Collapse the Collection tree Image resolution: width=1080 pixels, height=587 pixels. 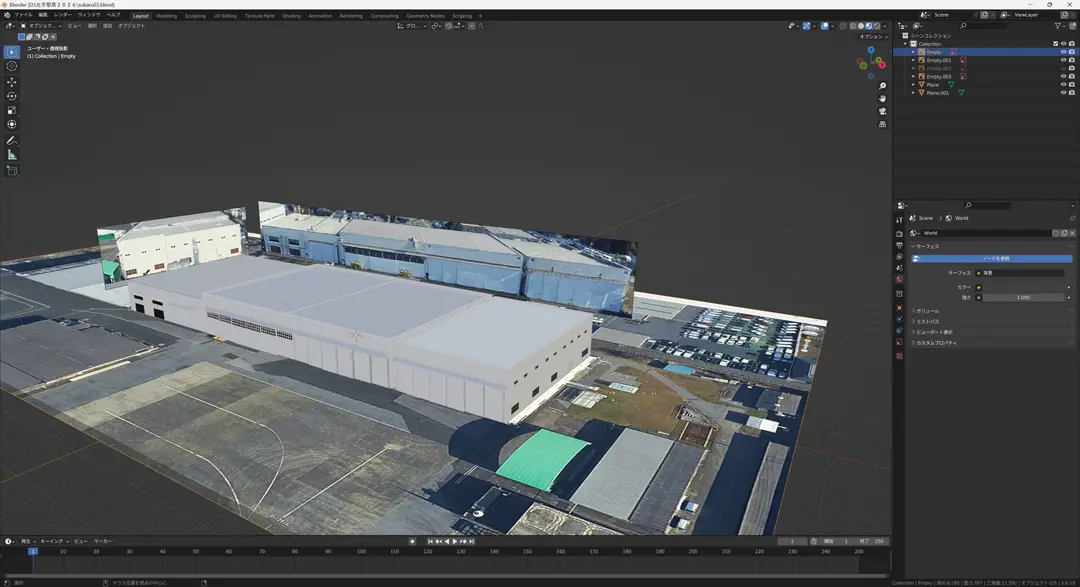click(x=906, y=44)
